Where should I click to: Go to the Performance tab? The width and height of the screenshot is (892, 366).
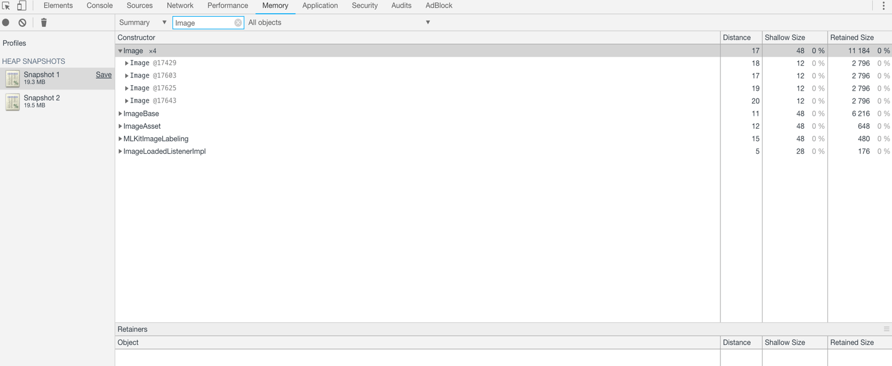(228, 6)
